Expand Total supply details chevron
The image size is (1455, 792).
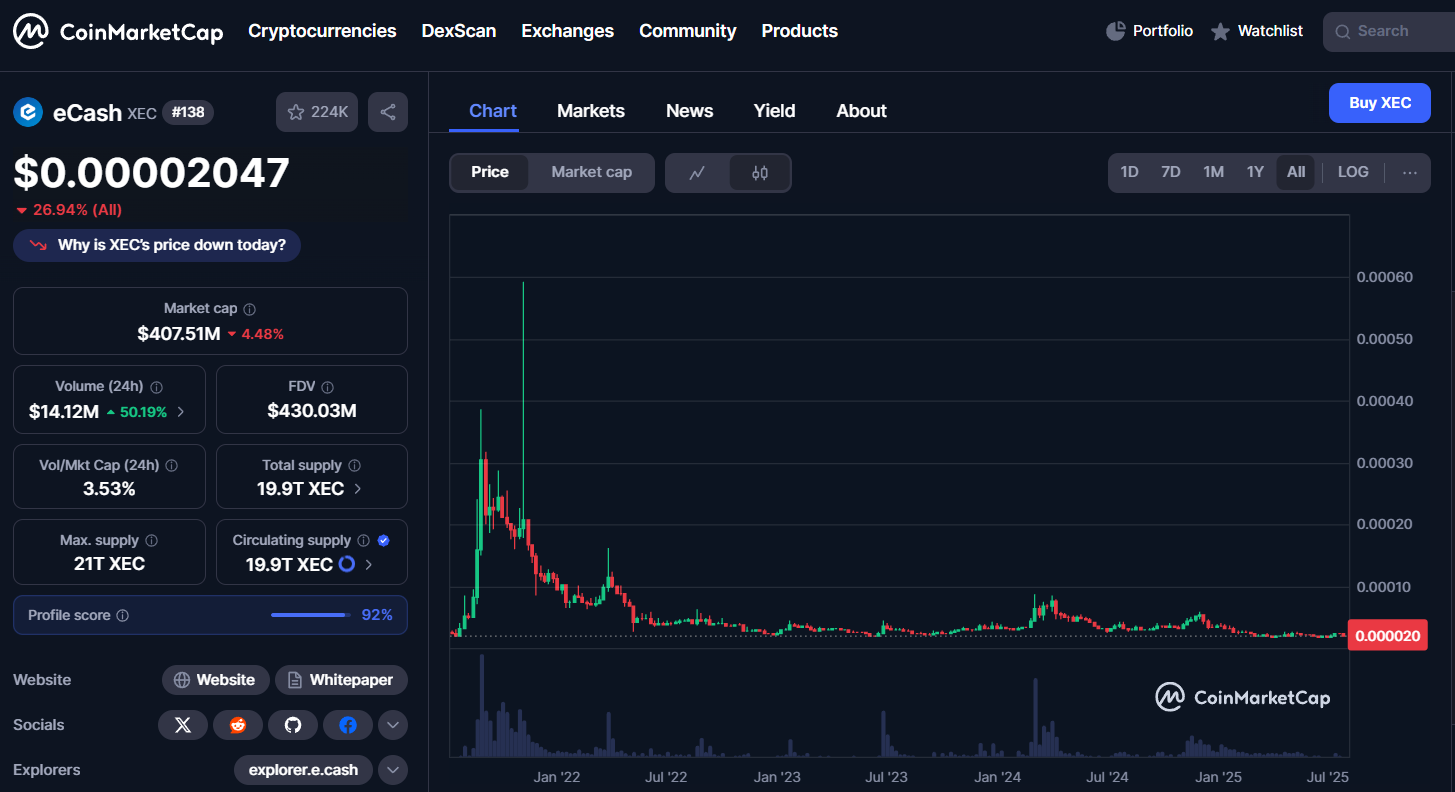point(358,489)
